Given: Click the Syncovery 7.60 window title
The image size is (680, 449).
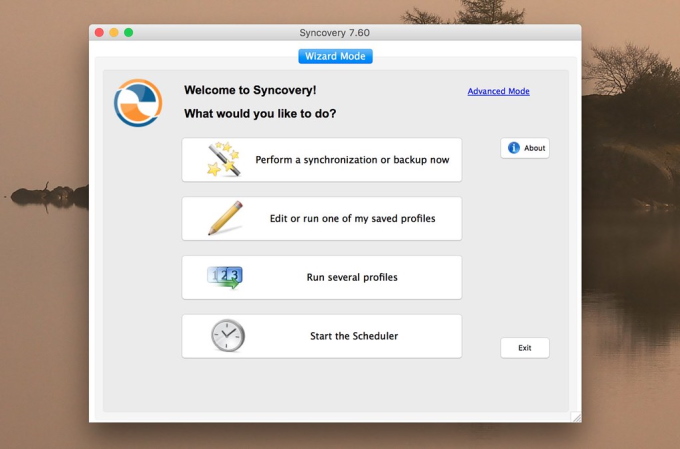Looking at the screenshot, I should 334,33.
